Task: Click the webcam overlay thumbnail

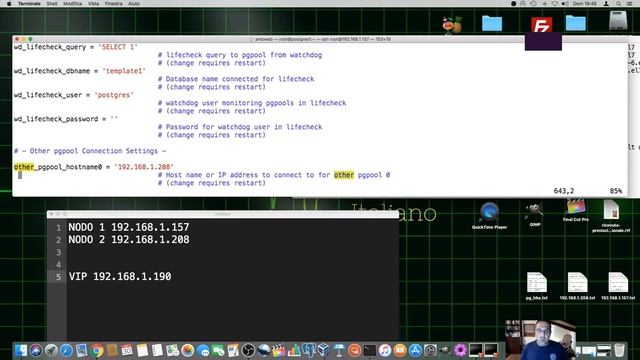Action: (x=540, y=340)
